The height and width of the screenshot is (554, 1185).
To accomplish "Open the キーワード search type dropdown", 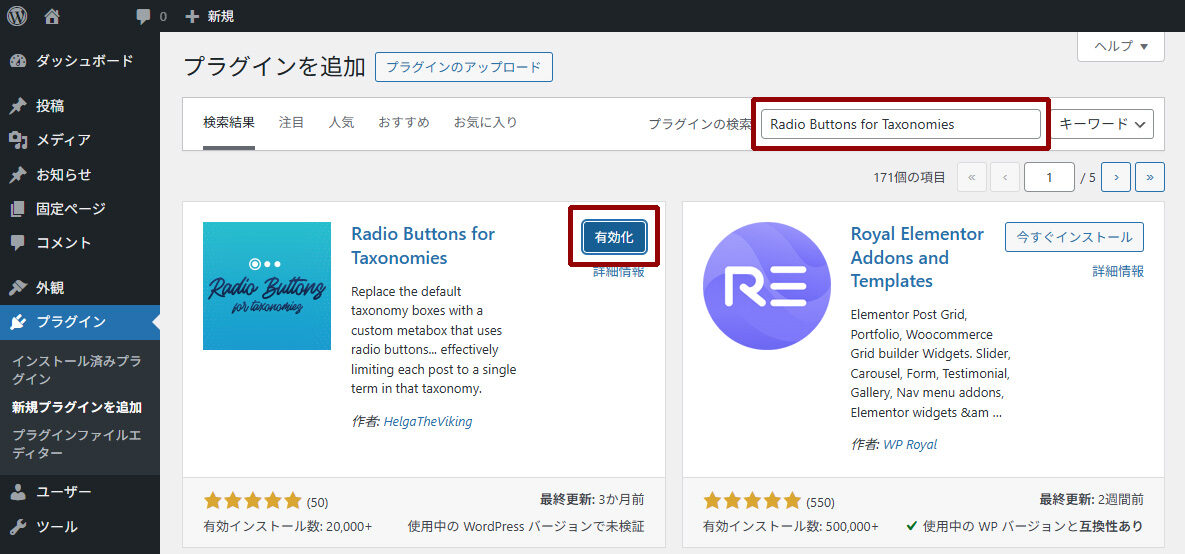I will click(x=1103, y=124).
